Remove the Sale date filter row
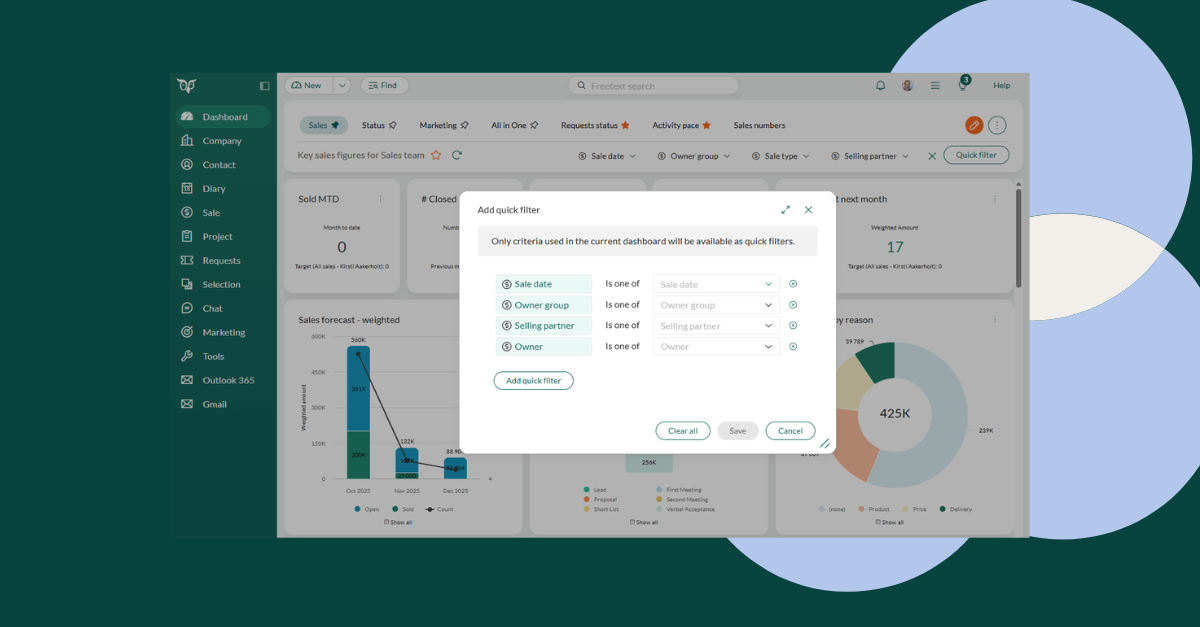 point(793,284)
